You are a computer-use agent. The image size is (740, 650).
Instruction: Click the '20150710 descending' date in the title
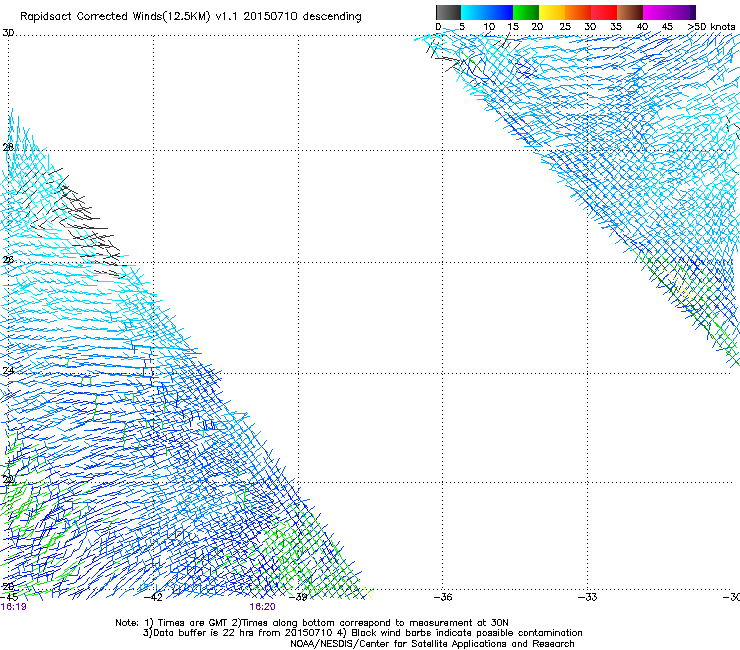click(302, 16)
